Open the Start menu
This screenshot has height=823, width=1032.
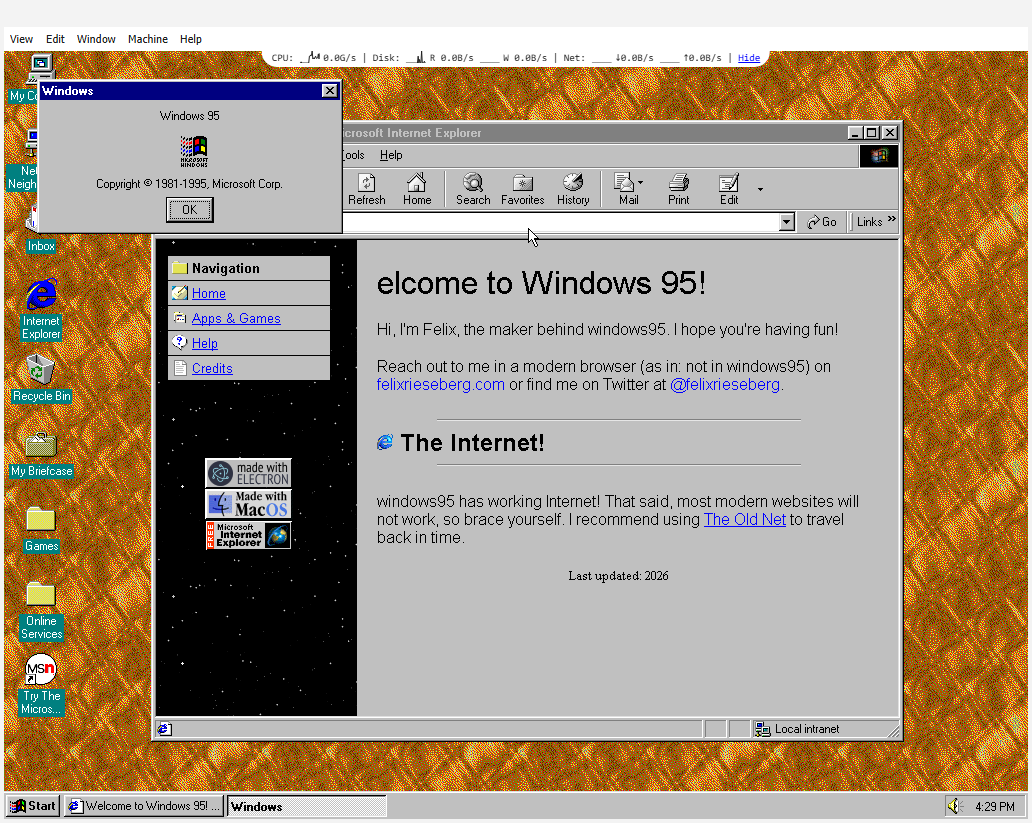tap(33, 806)
